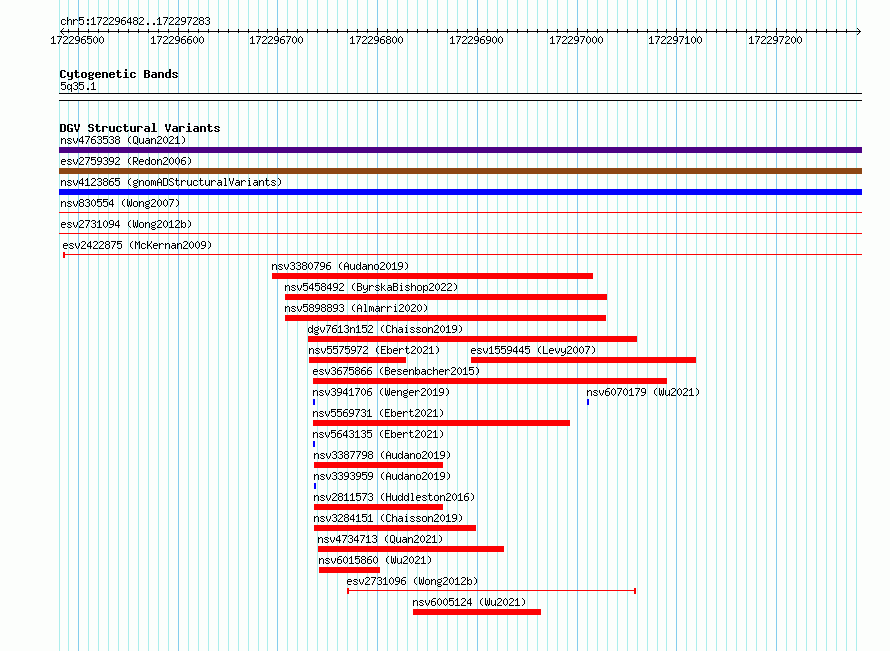The image size is (890, 651).
Task: Click ruler position 172296600
Action: pos(177,40)
